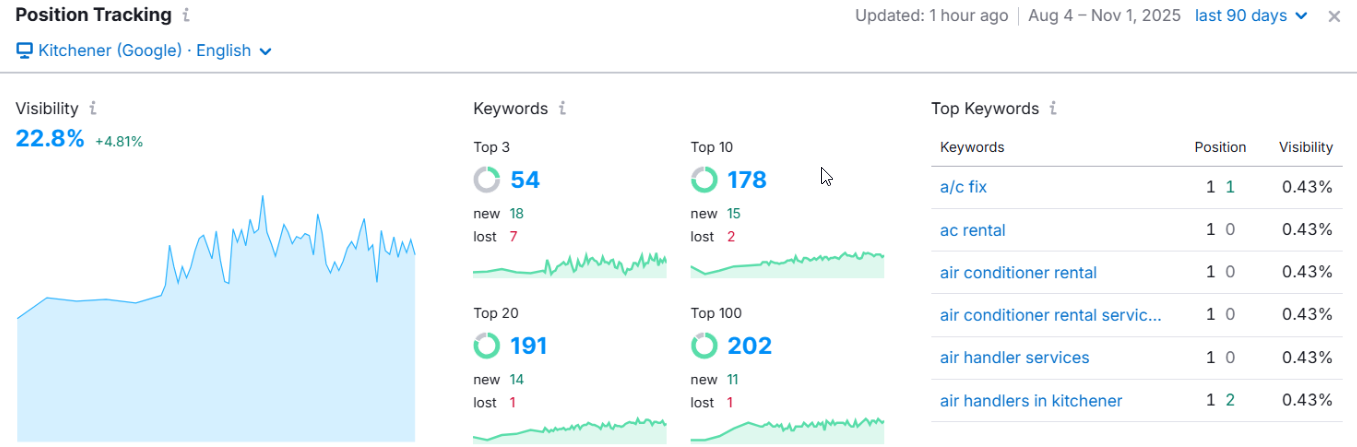The width and height of the screenshot is (1357, 447).
Task: Click the Visibility info icon
Action: coord(93,108)
